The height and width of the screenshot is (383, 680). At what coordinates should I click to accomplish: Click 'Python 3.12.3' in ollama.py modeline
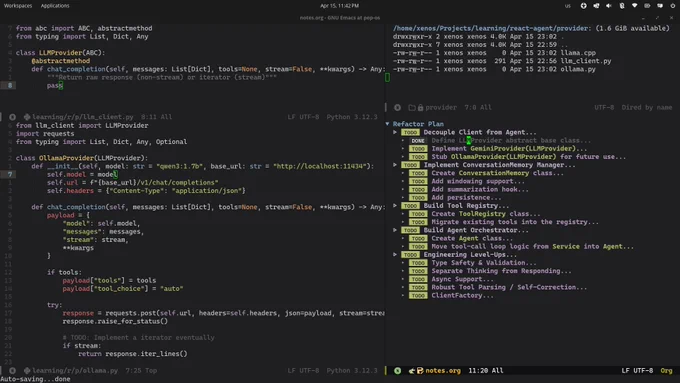tap(352, 370)
